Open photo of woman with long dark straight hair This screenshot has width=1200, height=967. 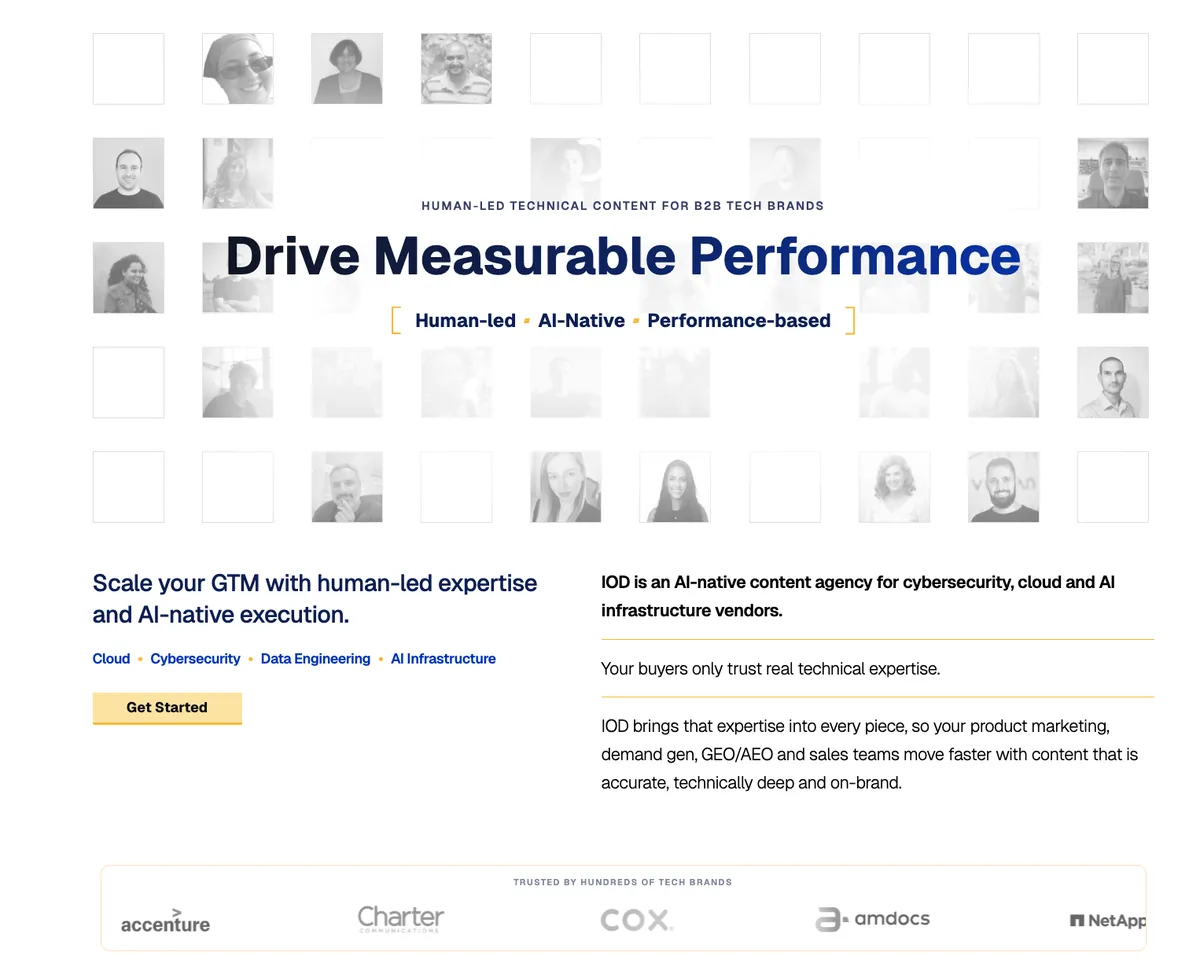(675, 487)
